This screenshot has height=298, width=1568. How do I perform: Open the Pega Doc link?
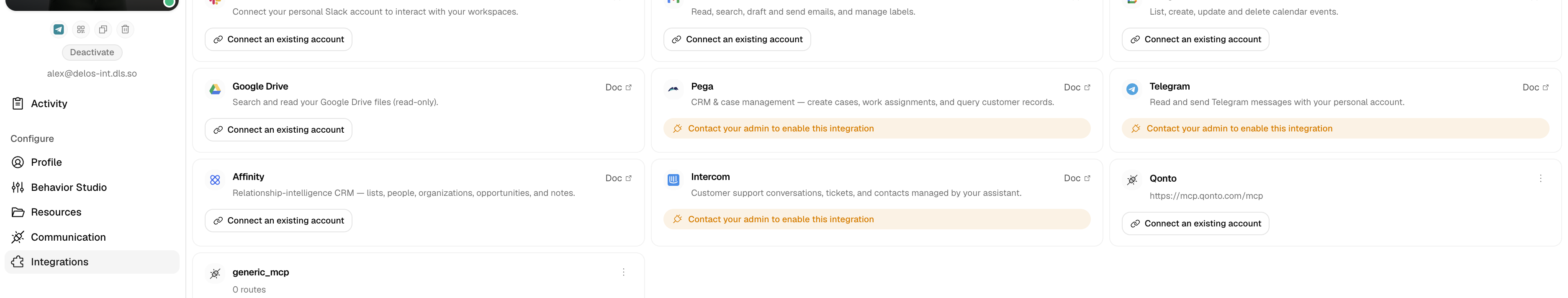pos(1077,87)
